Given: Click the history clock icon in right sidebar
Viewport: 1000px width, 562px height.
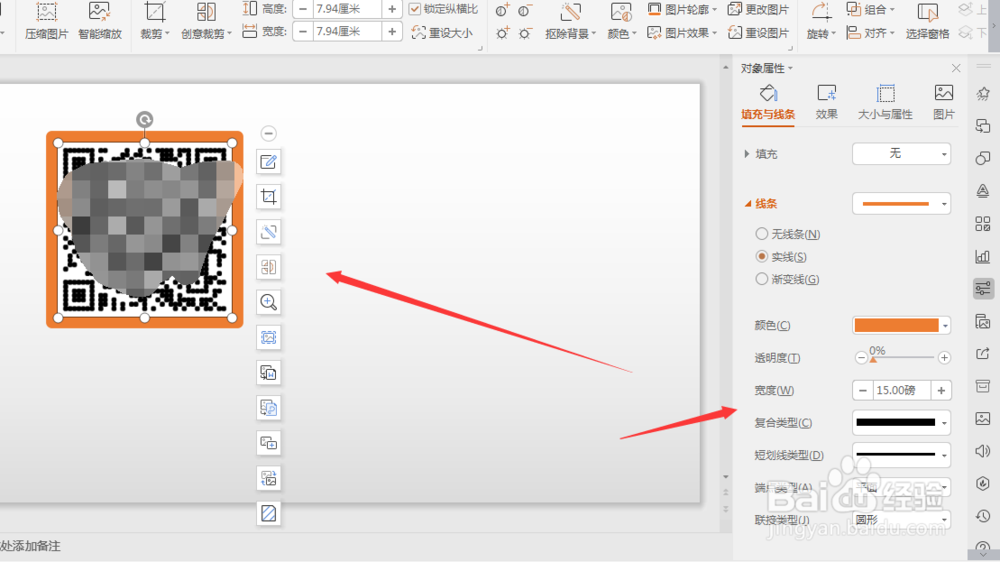Looking at the screenshot, I should coord(983,515).
